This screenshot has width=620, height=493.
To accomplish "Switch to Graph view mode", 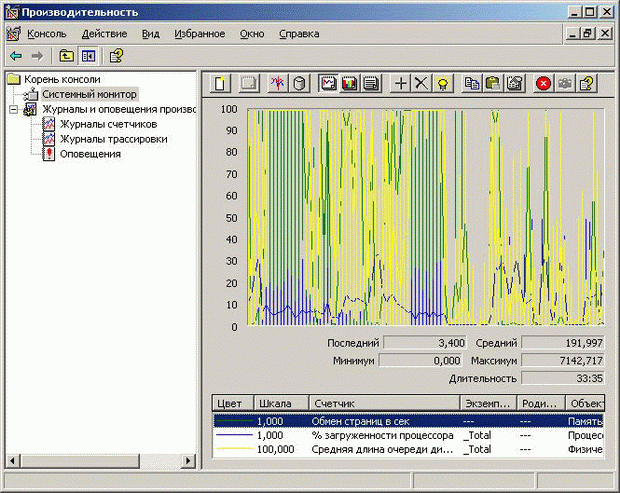I will click(x=328, y=83).
